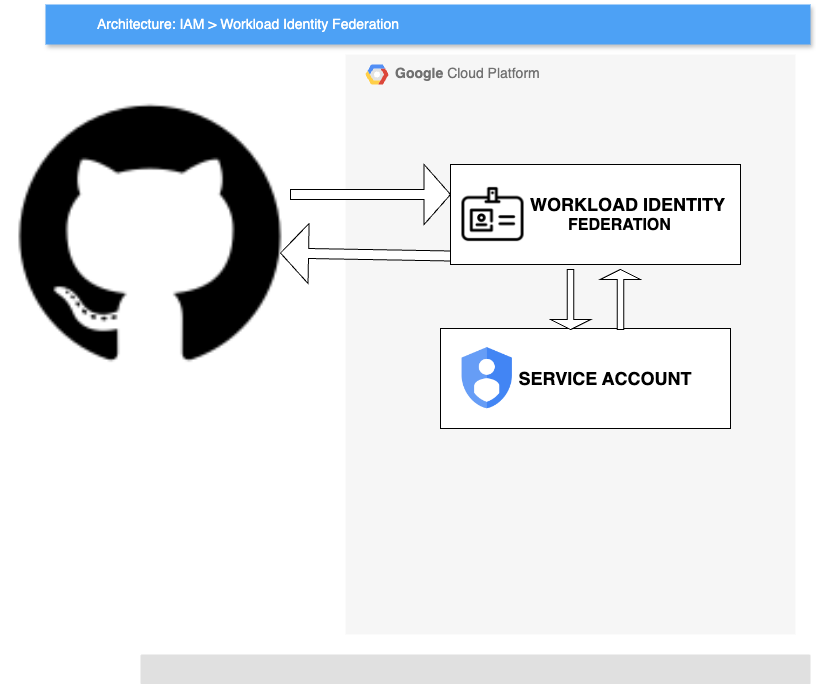This screenshot has width=816, height=684.
Task: Select the downward arrow to Service Account
Action: pyautogui.click(x=571, y=295)
